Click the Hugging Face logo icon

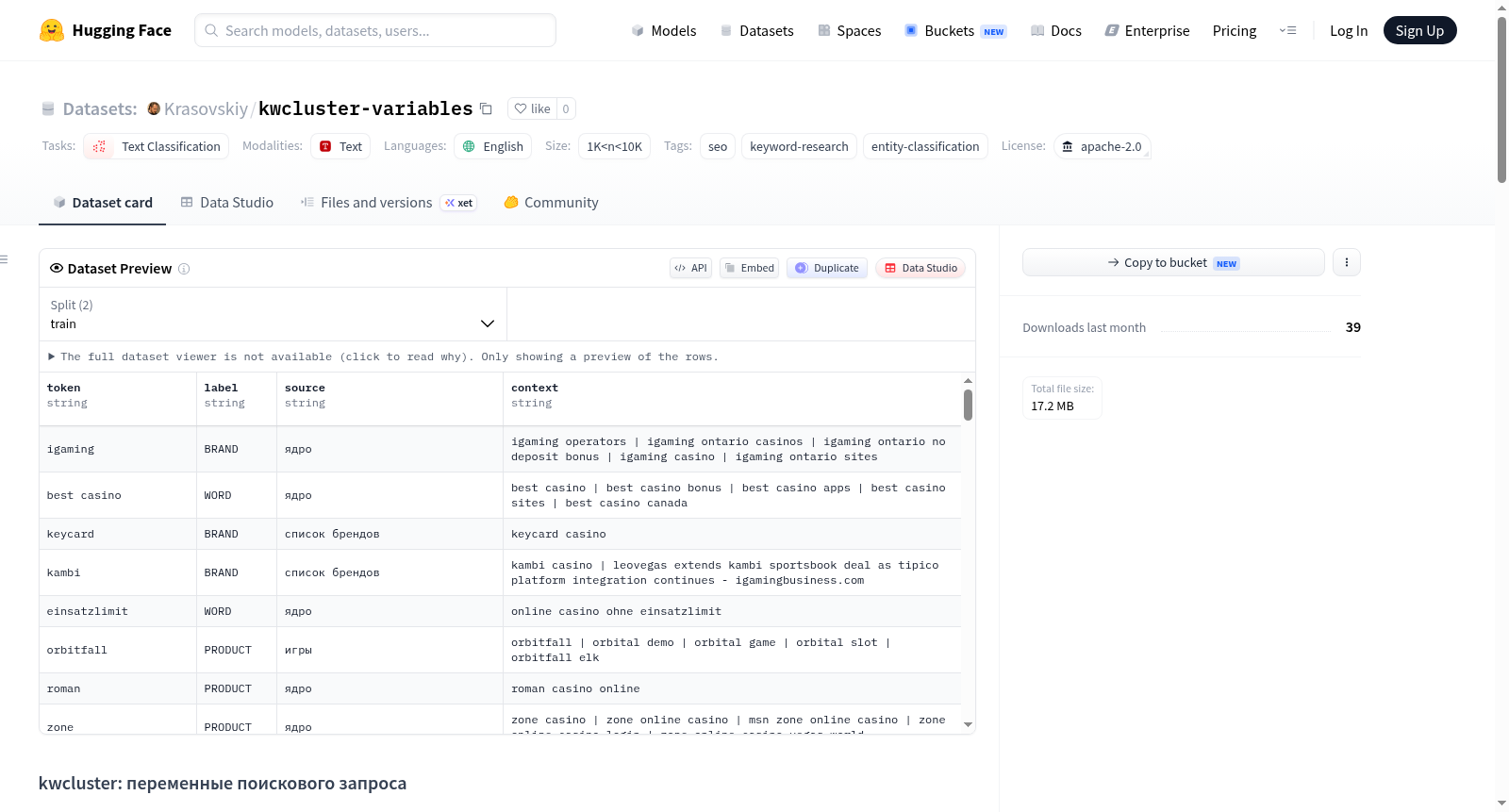click(52, 30)
